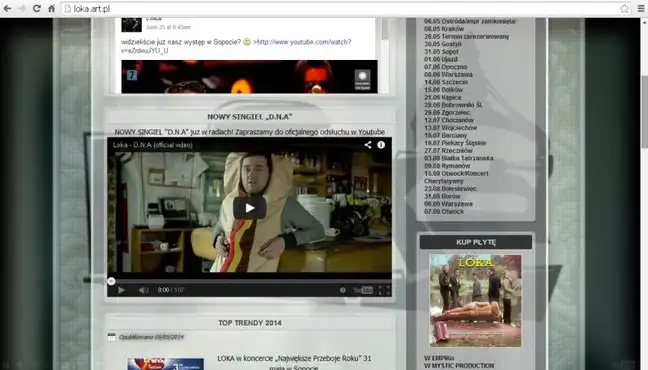Image resolution: width=648 pixels, height=370 pixels.
Task: Reload the page with refresh icon
Action: [37, 8]
